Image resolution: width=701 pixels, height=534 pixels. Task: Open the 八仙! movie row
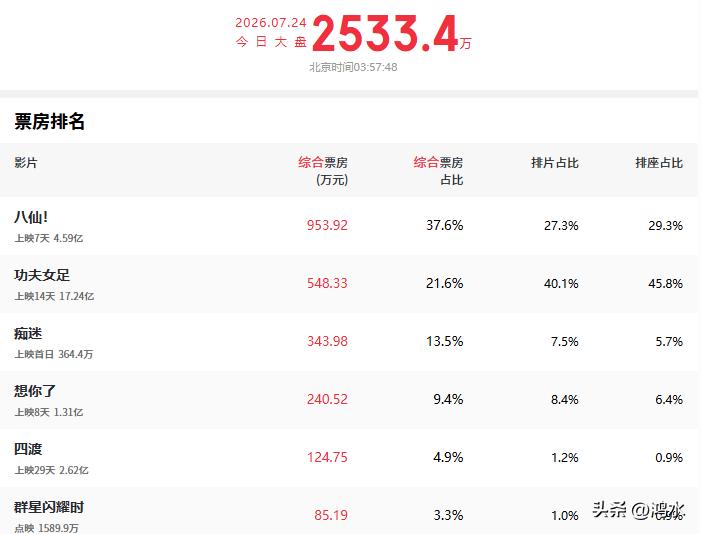pyautogui.click(x=349, y=226)
